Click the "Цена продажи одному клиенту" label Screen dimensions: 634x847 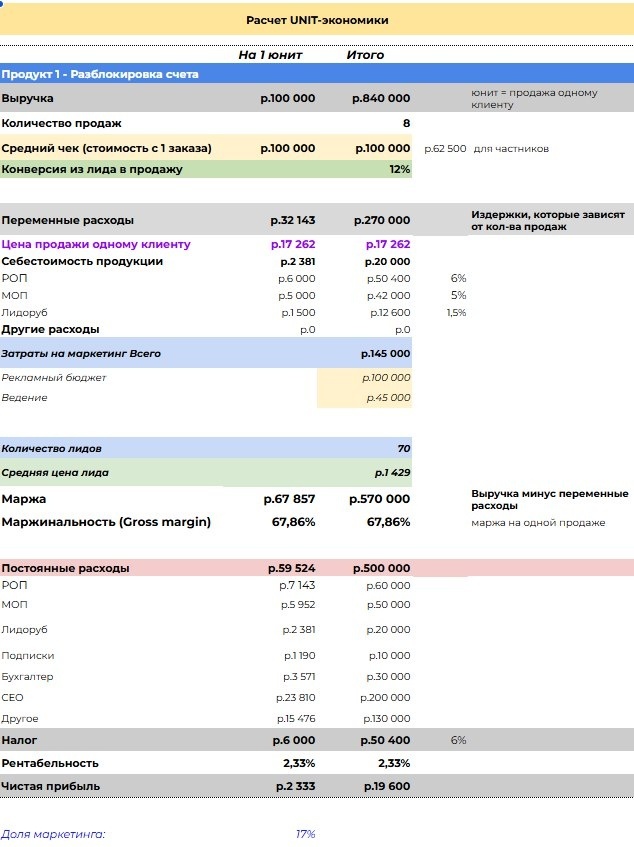(96, 244)
